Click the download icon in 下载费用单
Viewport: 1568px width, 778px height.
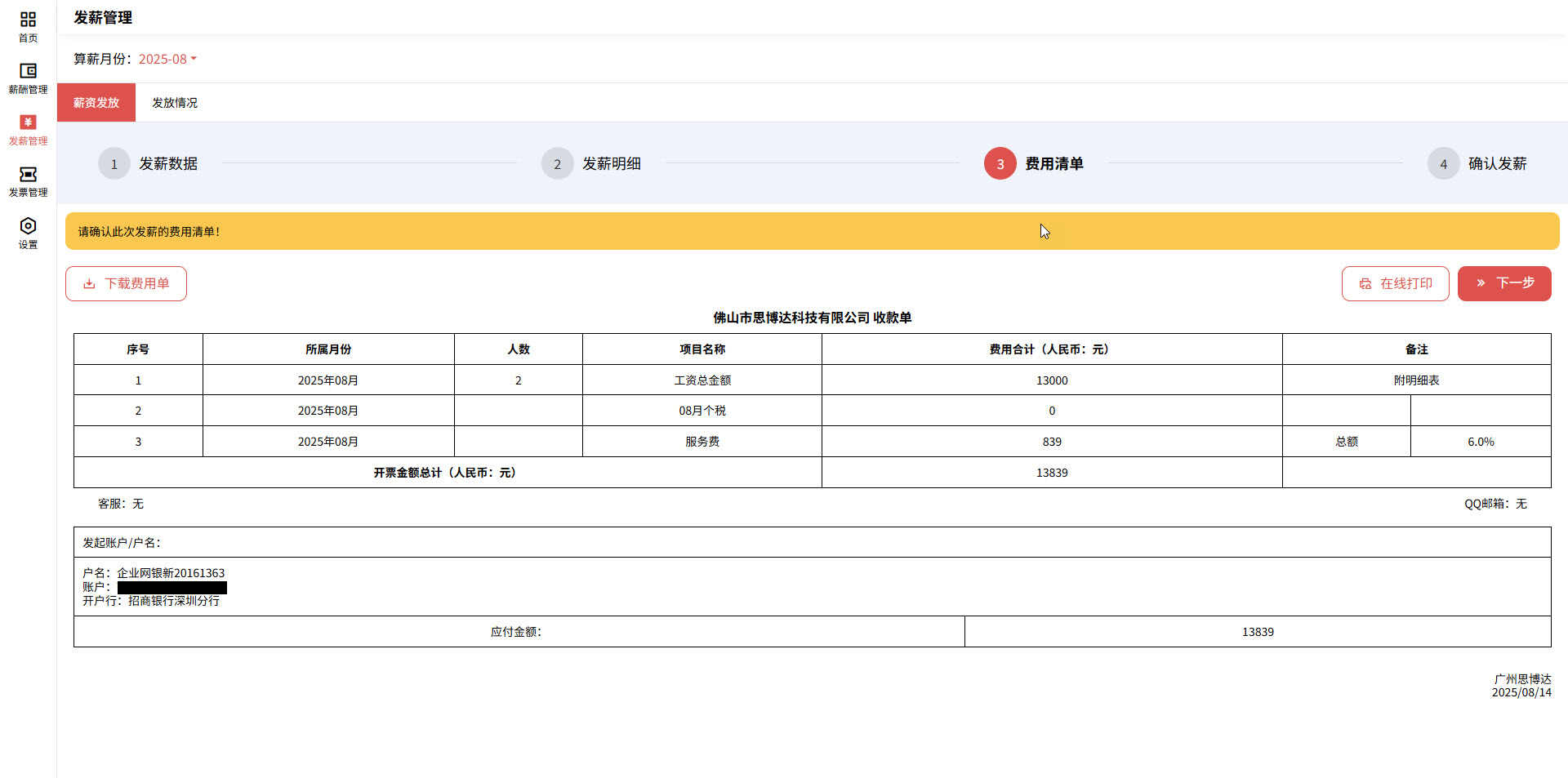(89, 284)
